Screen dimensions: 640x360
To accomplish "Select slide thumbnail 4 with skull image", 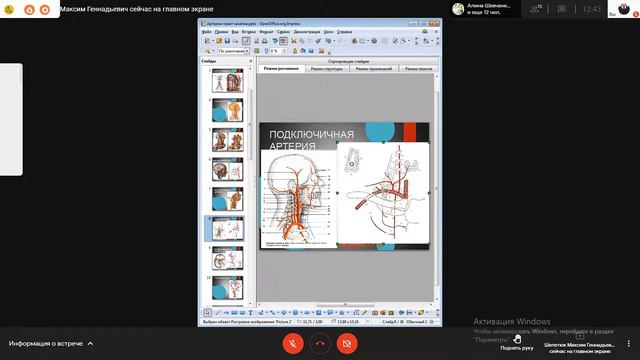I will tap(227, 110).
